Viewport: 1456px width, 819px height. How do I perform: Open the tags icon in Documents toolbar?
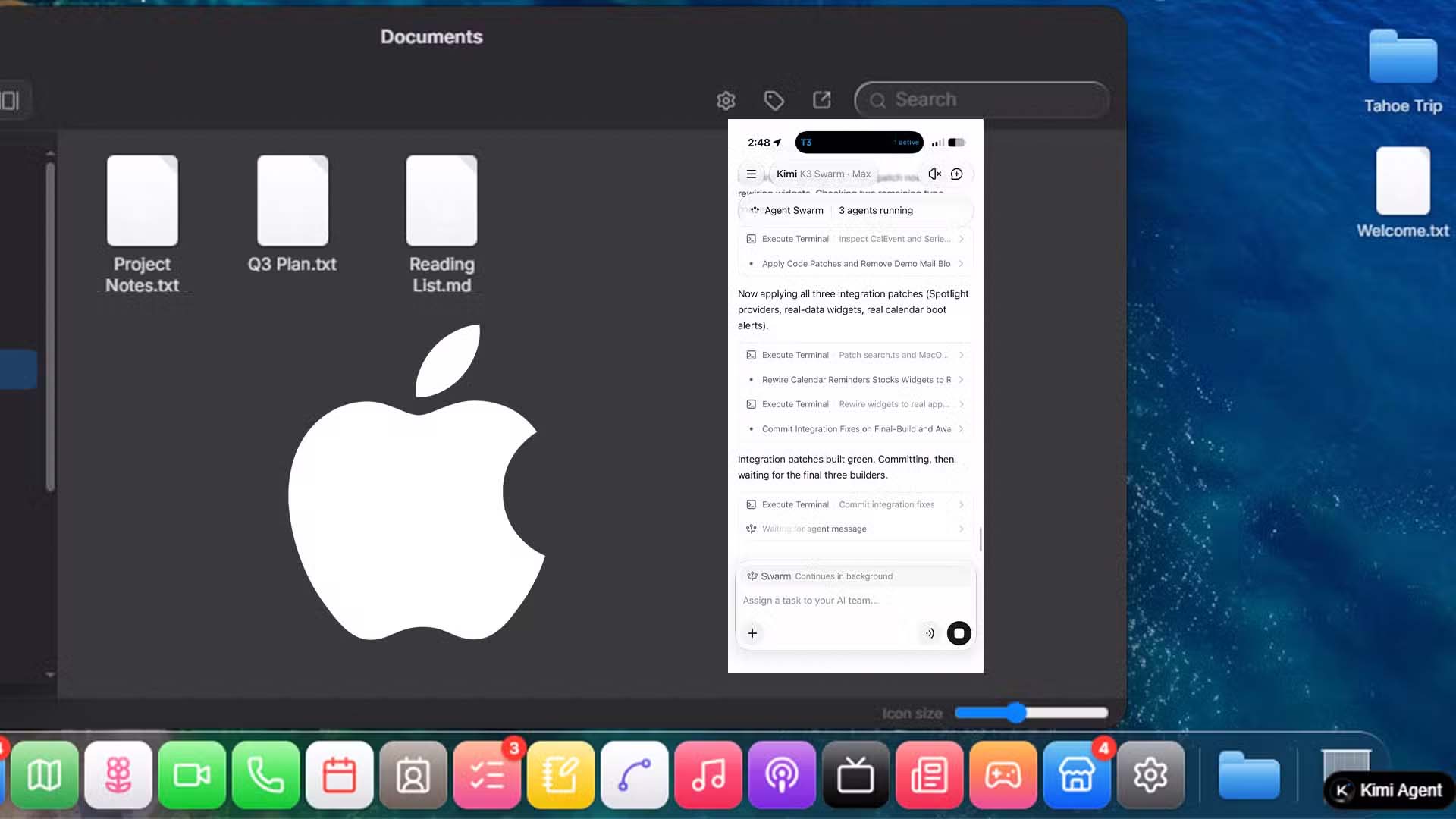click(773, 100)
